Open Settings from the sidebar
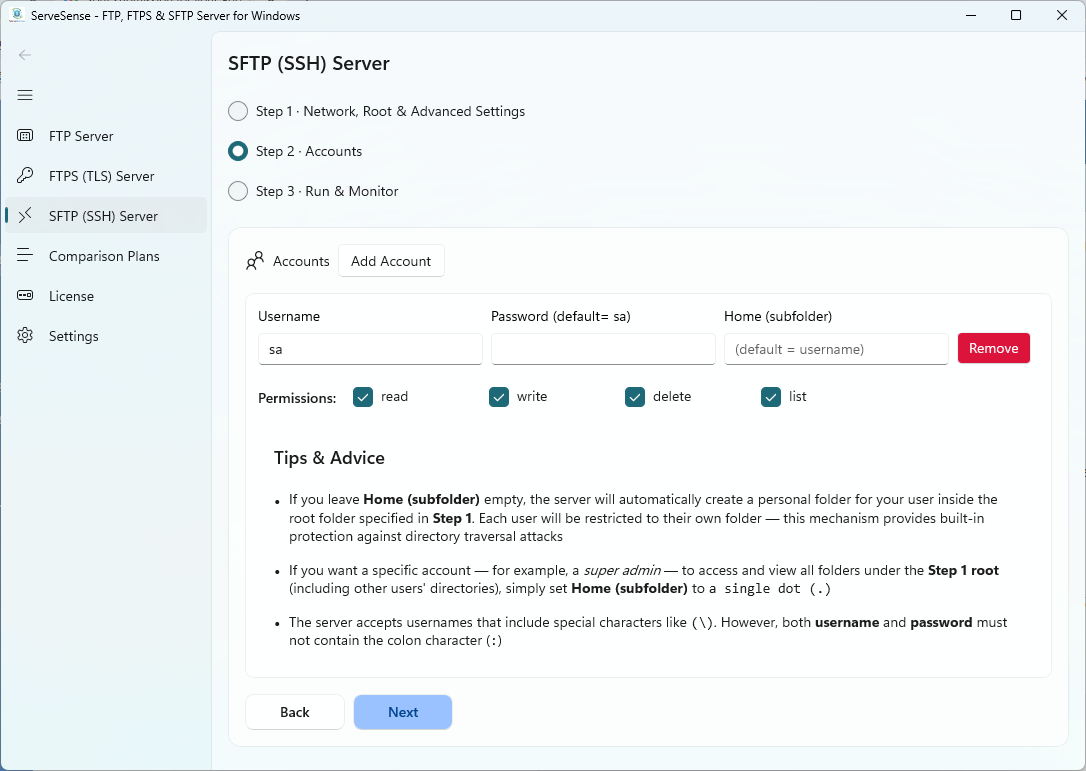Viewport: 1086px width, 771px height. click(106, 336)
